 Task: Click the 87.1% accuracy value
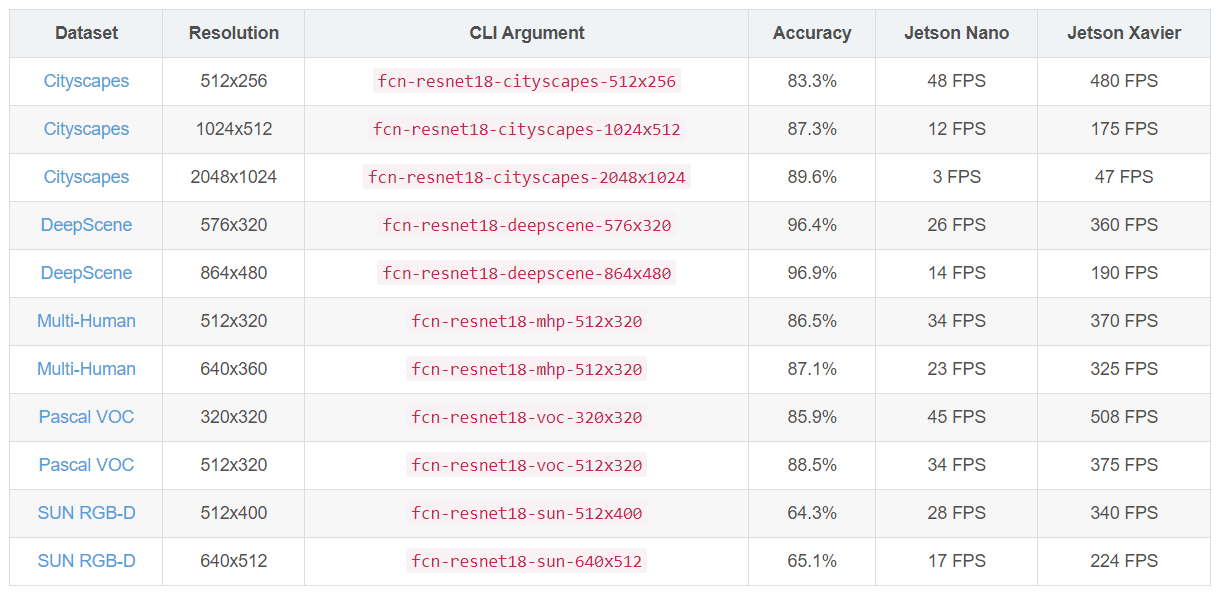click(x=812, y=369)
